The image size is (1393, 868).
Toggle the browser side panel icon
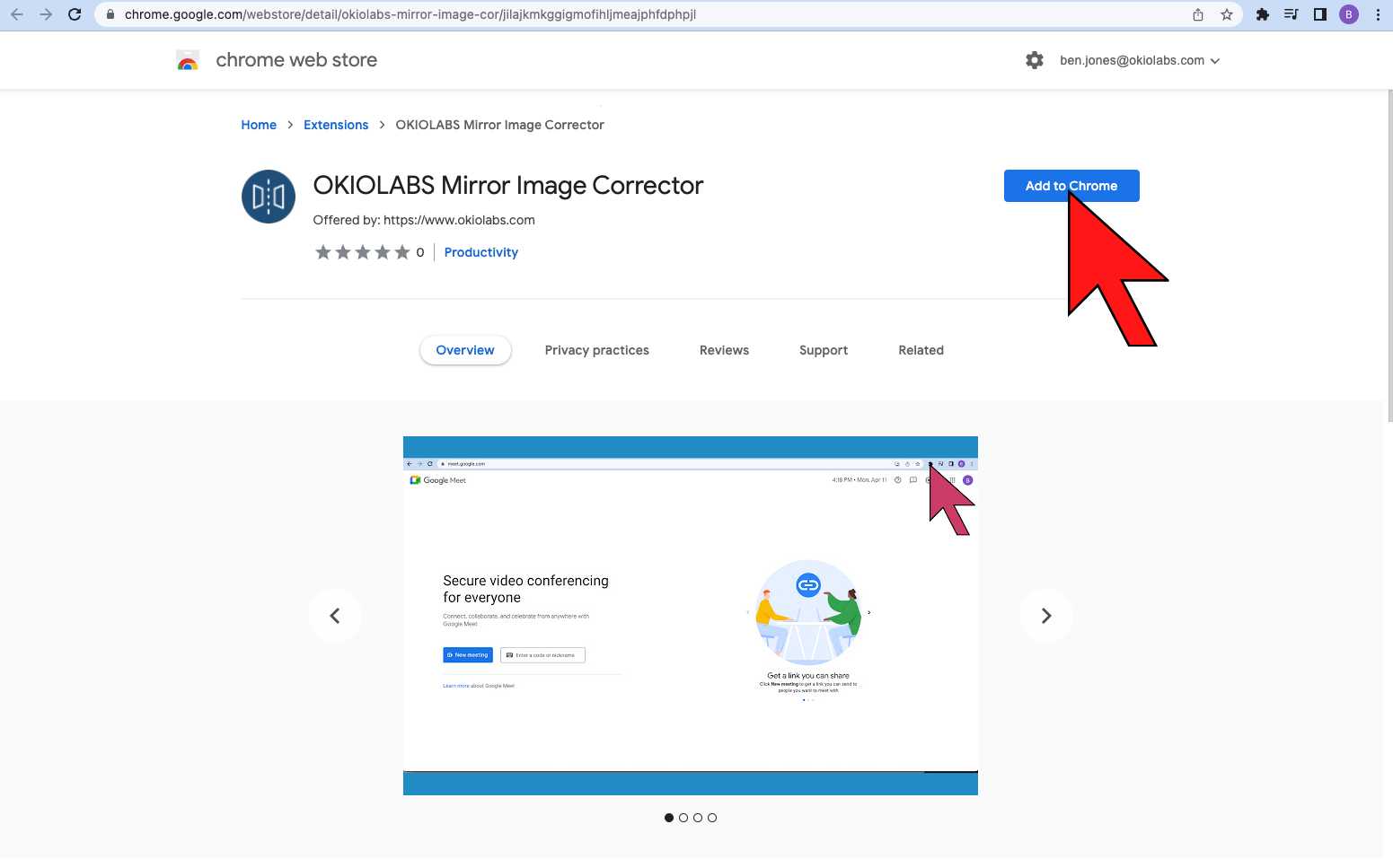point(1319,14)
